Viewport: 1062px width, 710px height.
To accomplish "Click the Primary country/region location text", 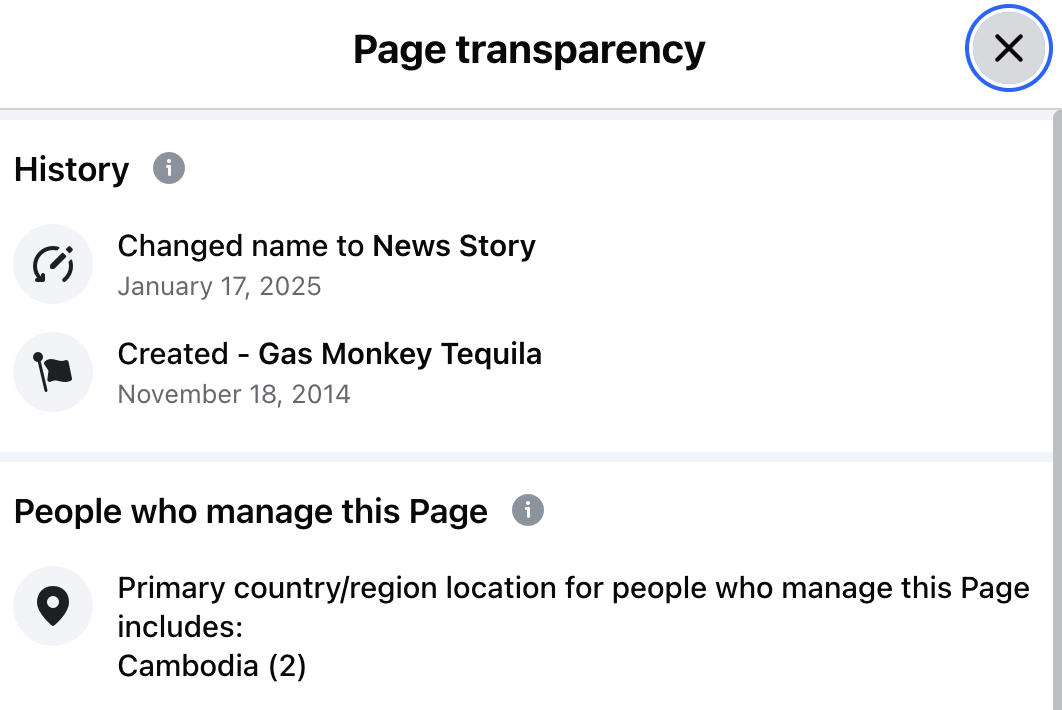I will (573, 587).
